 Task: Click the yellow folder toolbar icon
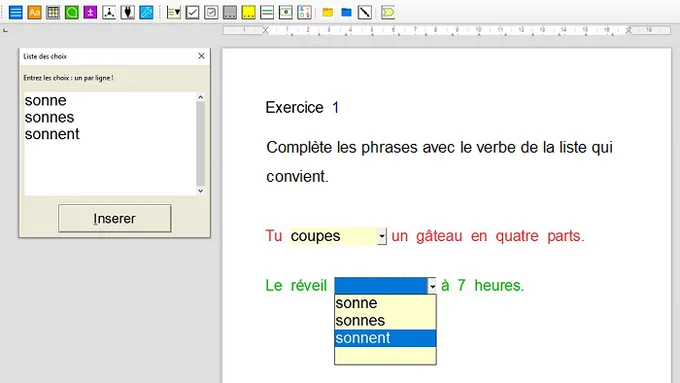coord(327,13)
